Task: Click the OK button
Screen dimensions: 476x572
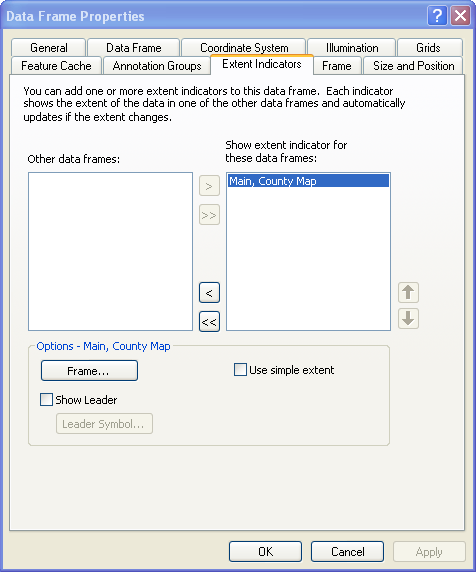Action: (266, 552)
